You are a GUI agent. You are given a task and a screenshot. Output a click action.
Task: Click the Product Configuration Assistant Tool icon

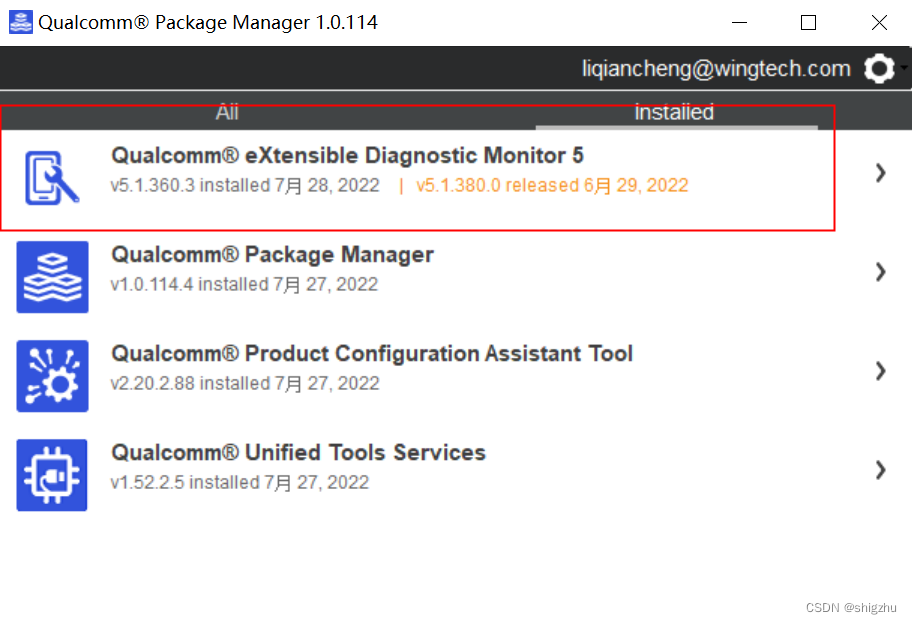[x=53, y=376]
